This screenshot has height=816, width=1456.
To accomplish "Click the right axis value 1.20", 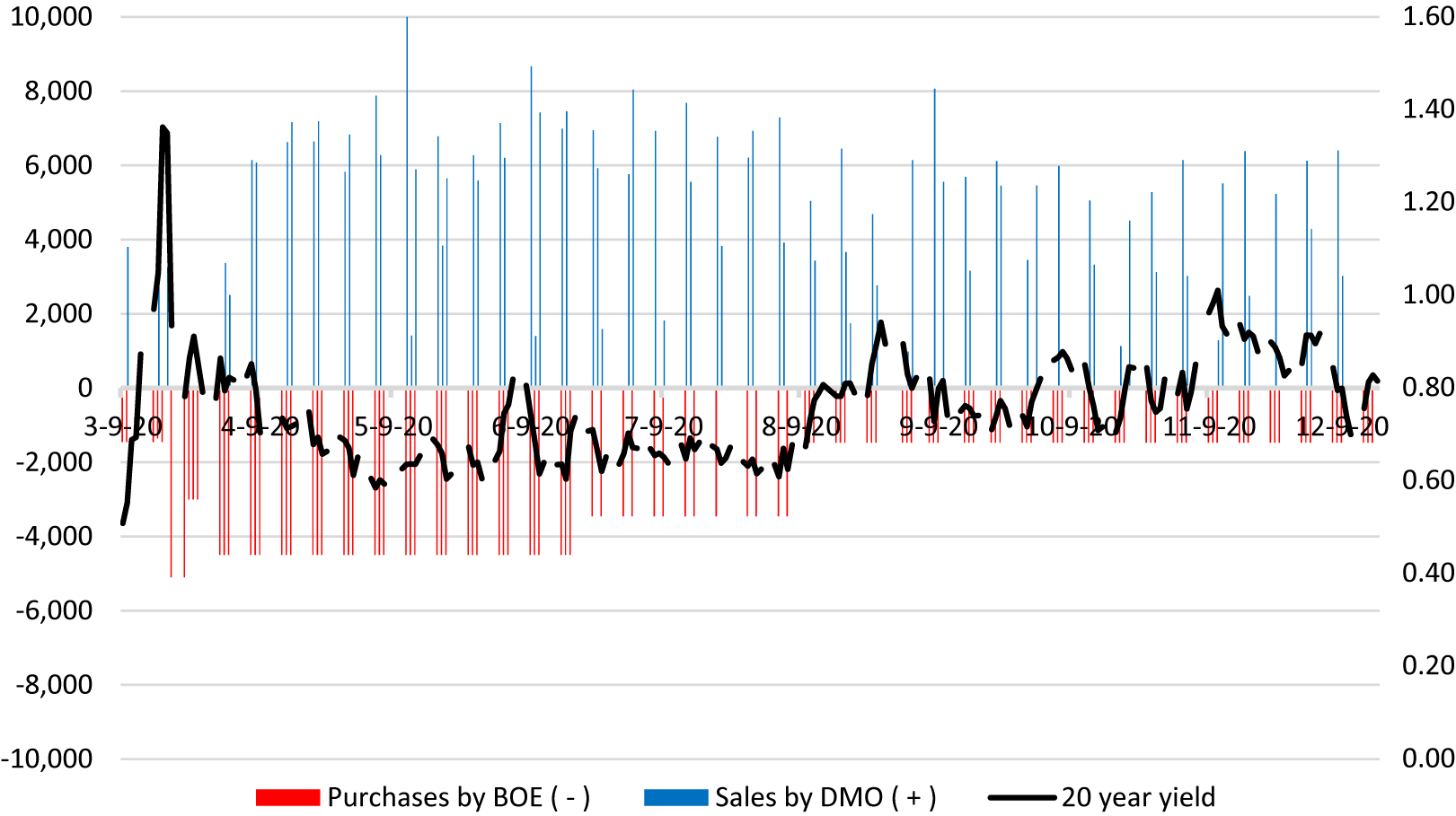I will pyautogui.click(x=1428, y=202).
